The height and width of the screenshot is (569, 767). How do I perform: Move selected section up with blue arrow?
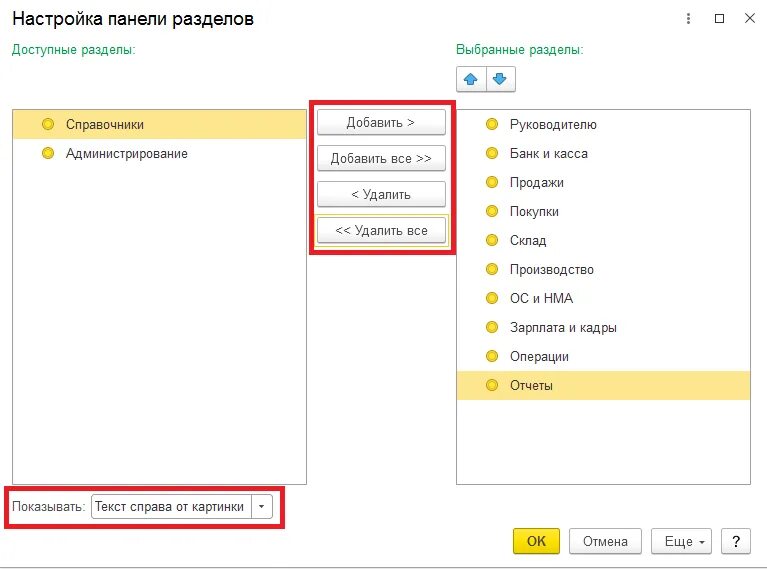pos(471,79)
